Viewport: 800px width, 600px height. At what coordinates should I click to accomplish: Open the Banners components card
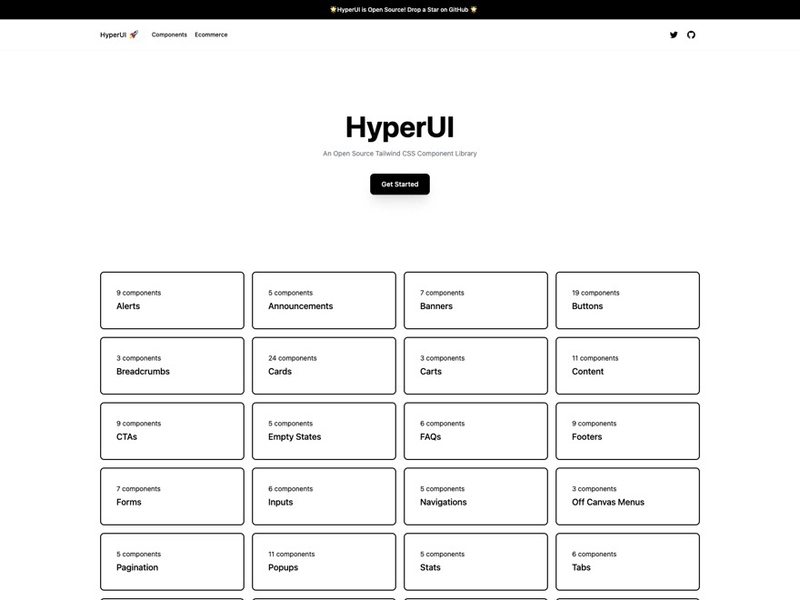pyautogui.click(x=476, y=300)
